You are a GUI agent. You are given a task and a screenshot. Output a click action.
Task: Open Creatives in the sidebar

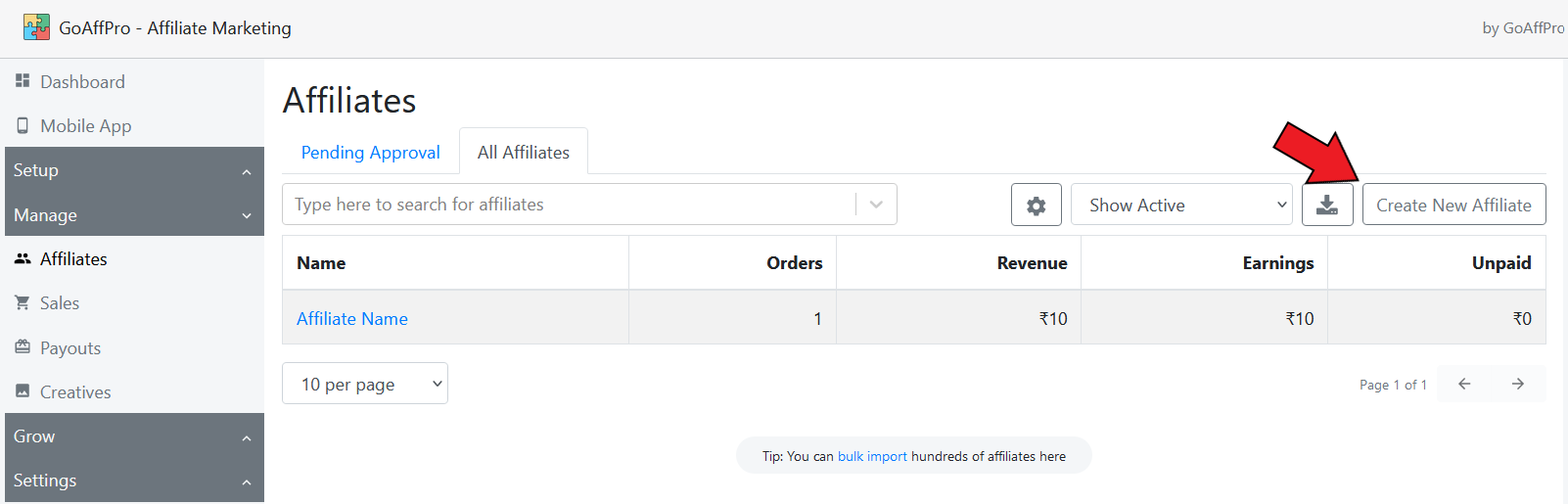point(75,392)
